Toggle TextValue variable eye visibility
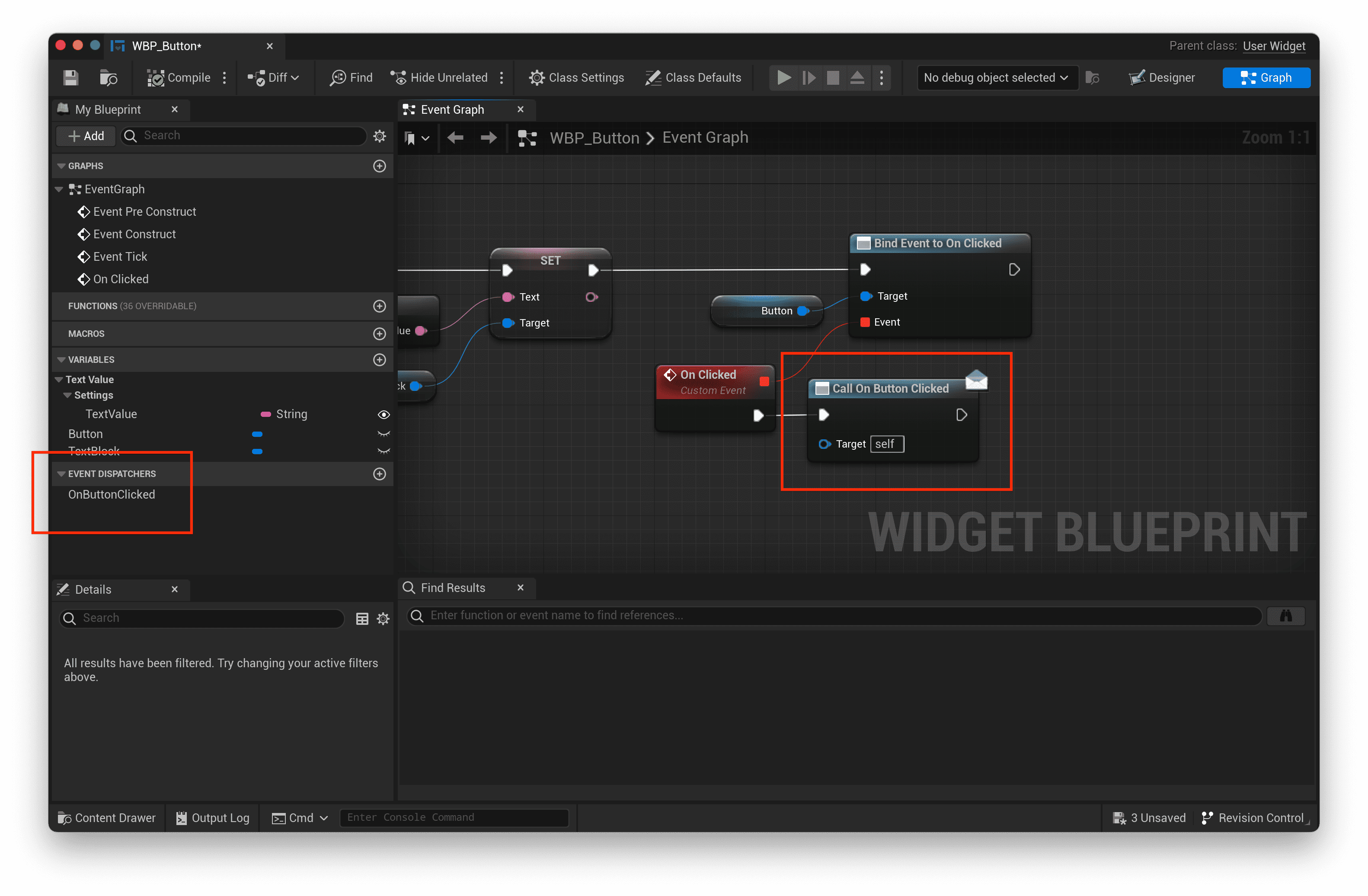This screenshot has height=896, width=1368. [384, 414]
